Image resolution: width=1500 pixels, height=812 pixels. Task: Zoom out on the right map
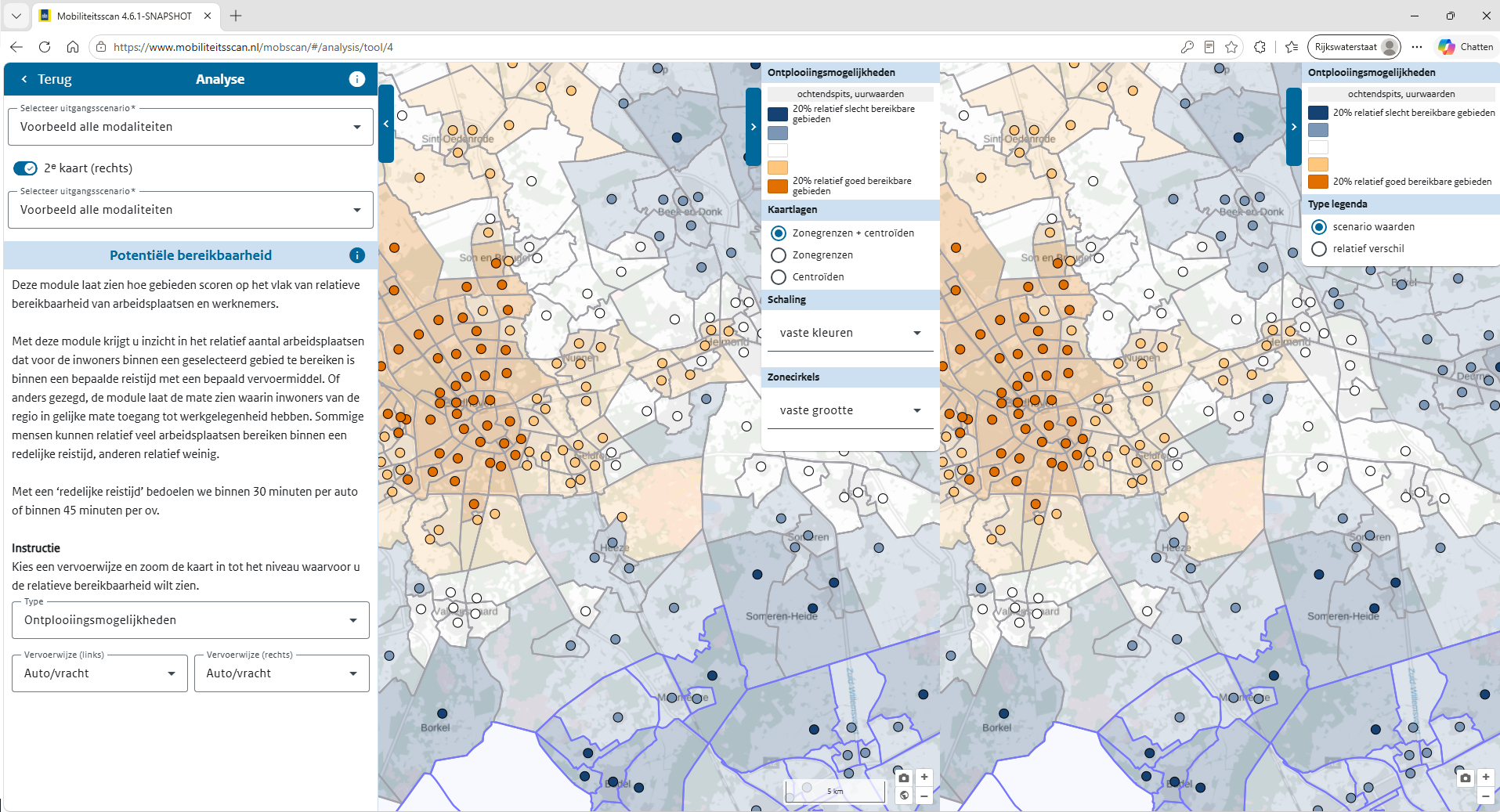coord(1486,796)
